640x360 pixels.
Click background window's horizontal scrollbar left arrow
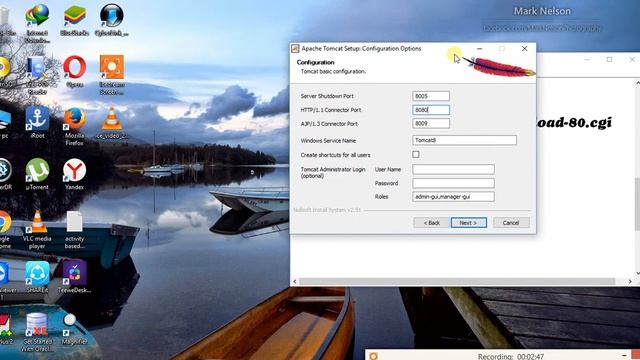click(295, 281)
